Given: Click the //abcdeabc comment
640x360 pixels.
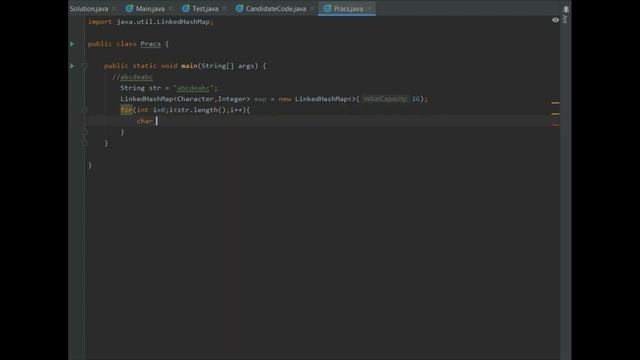Looking at the screenshot, I should pyautogui.click(x=132, y=77).
